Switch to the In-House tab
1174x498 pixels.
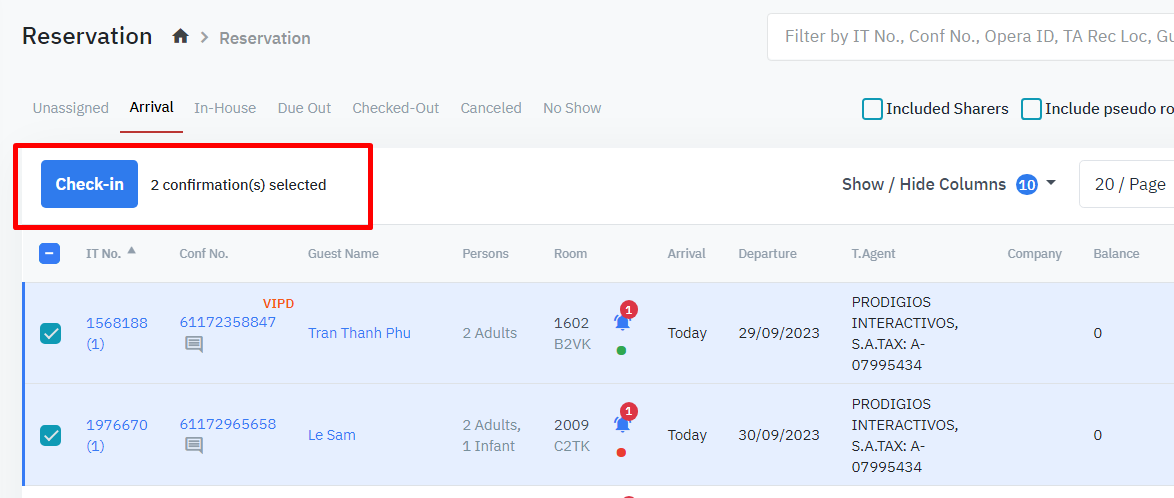tap(225, 108)
